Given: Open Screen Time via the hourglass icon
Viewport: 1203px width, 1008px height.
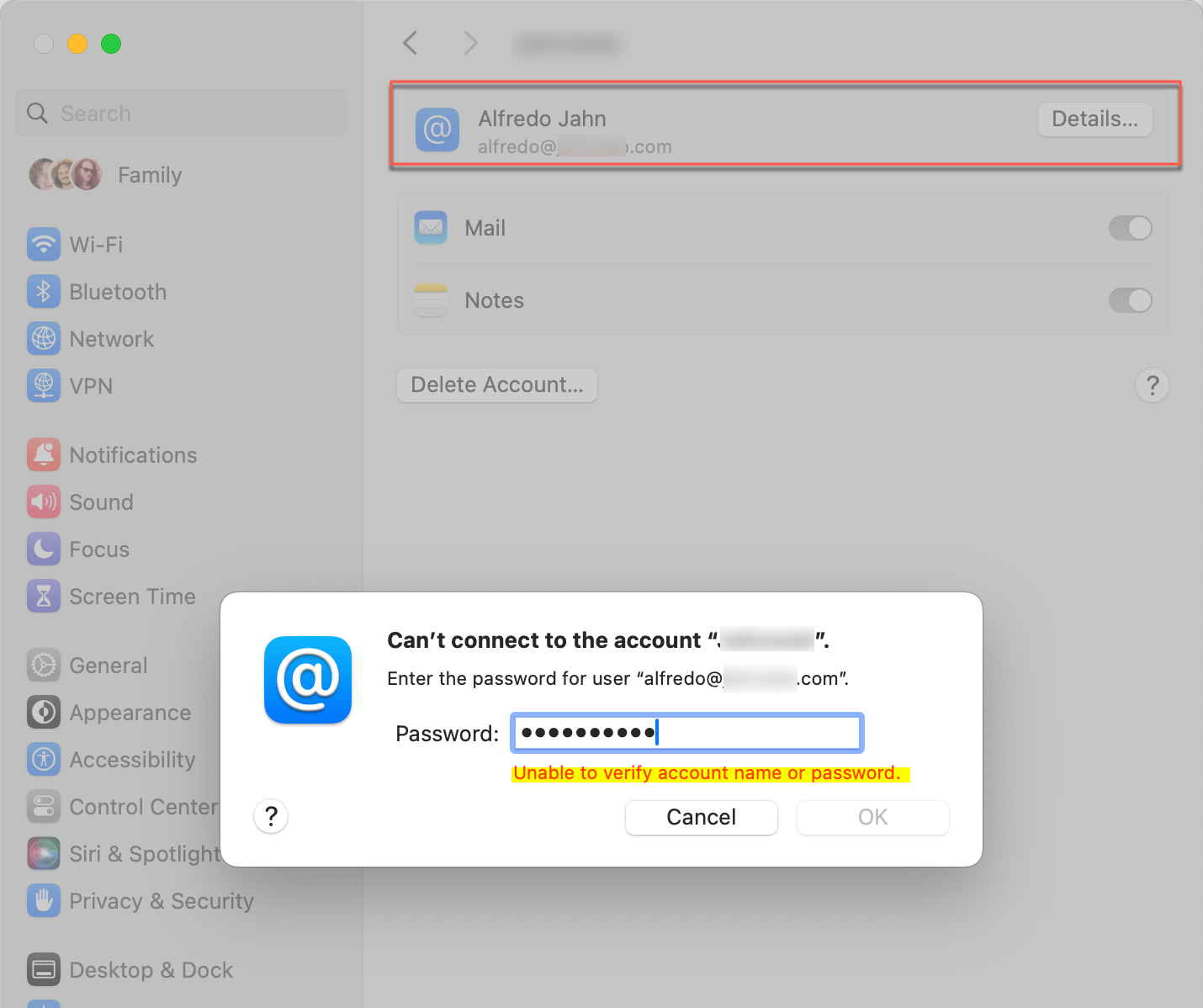Looking at the screenshot, I should (44, 596).
